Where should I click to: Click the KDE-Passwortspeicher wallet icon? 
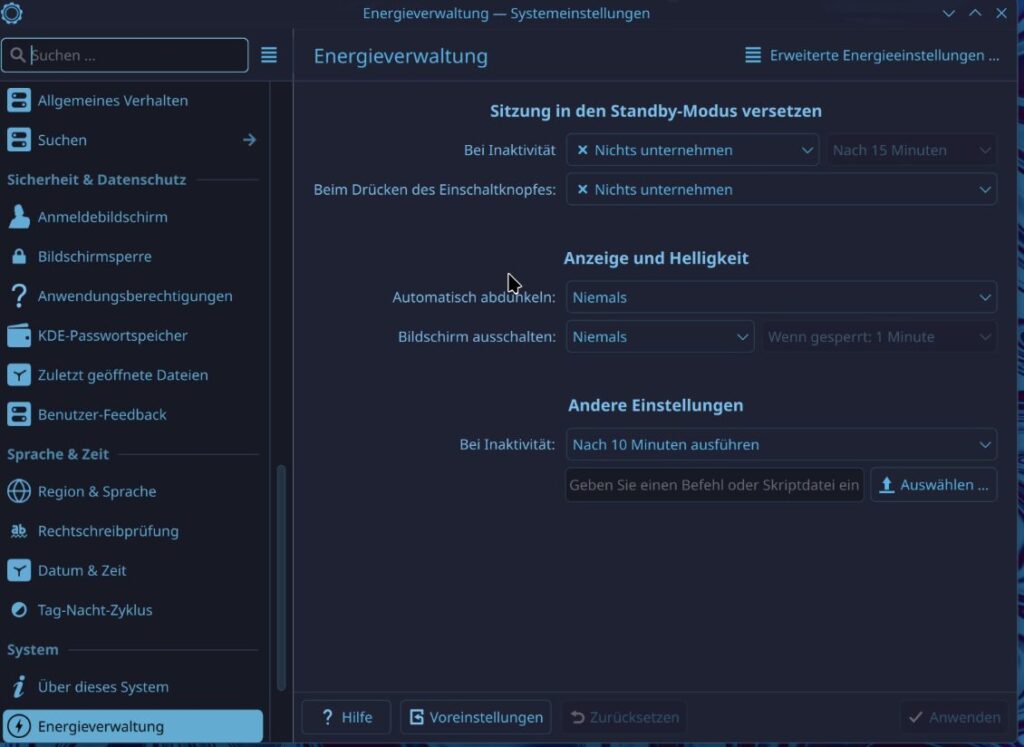pyautogui.click(x=19, y=336)
